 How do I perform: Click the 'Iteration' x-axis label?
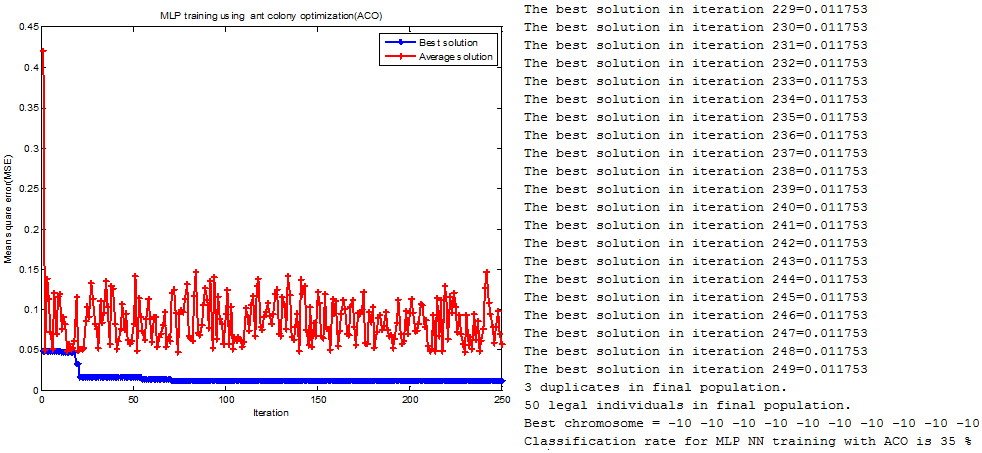pyautogui.click(x=272, y=411)
